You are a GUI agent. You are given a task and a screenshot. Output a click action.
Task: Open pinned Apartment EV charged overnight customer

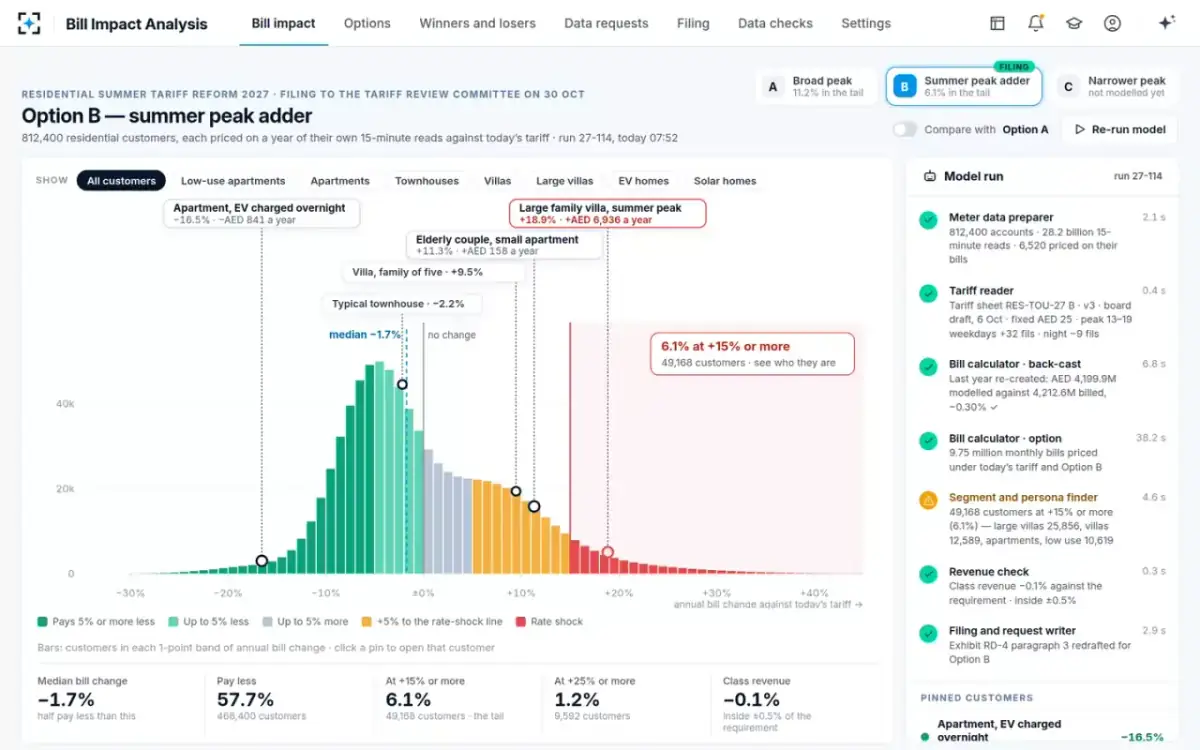pyautogui.click(x=1041, y=730)
